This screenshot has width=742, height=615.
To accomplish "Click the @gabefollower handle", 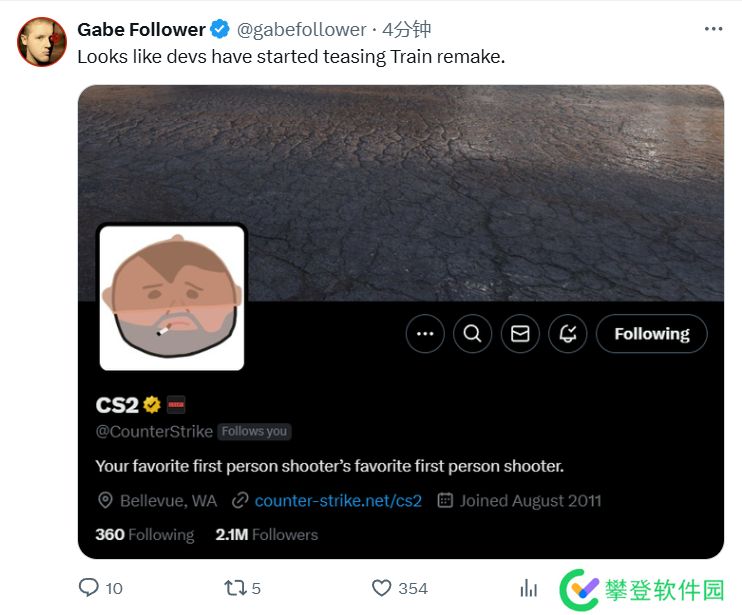I will tap(301, 29).
